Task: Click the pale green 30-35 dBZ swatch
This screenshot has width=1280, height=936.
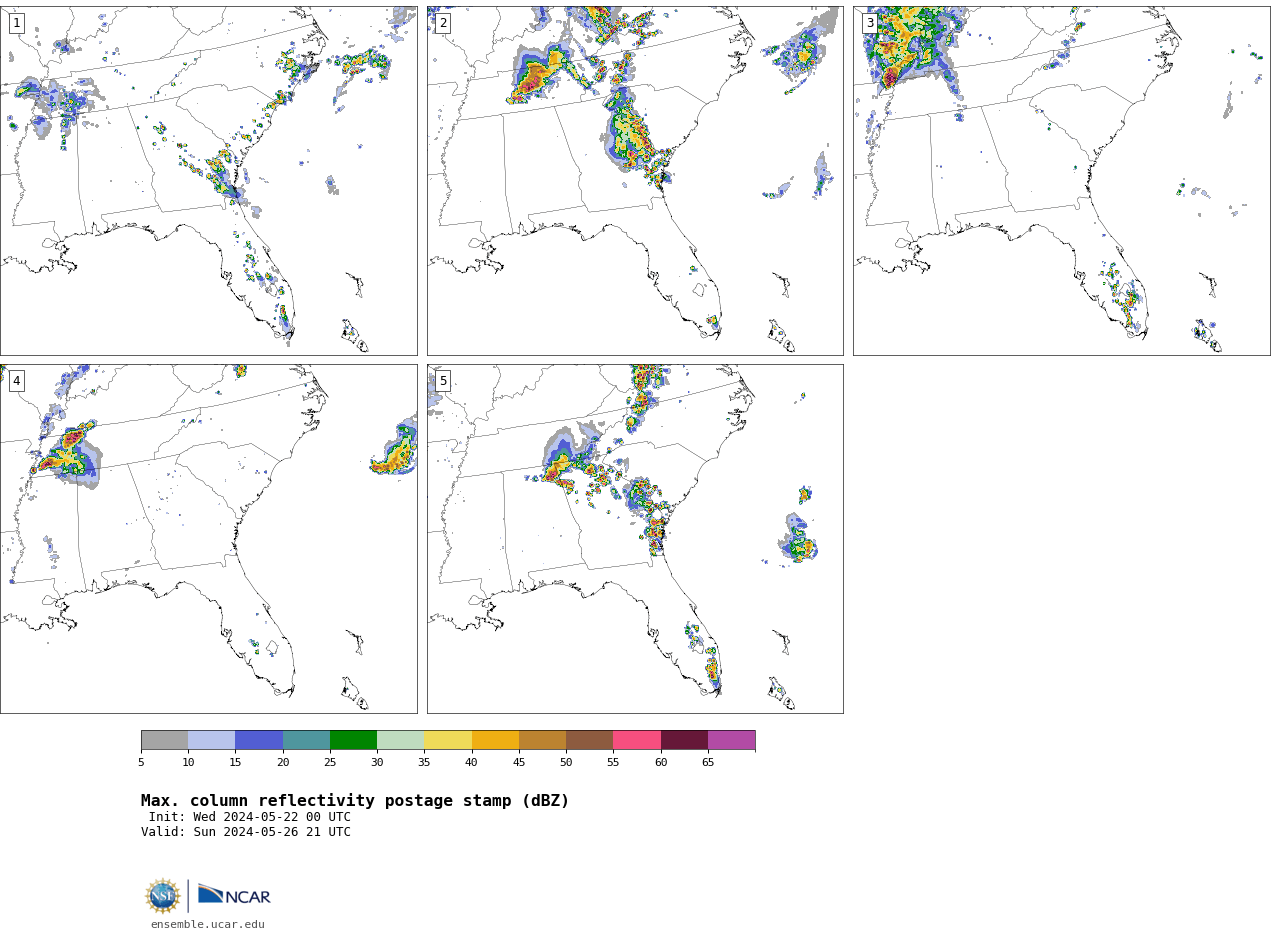Action: pyautogui.click(x=400, y=740)
